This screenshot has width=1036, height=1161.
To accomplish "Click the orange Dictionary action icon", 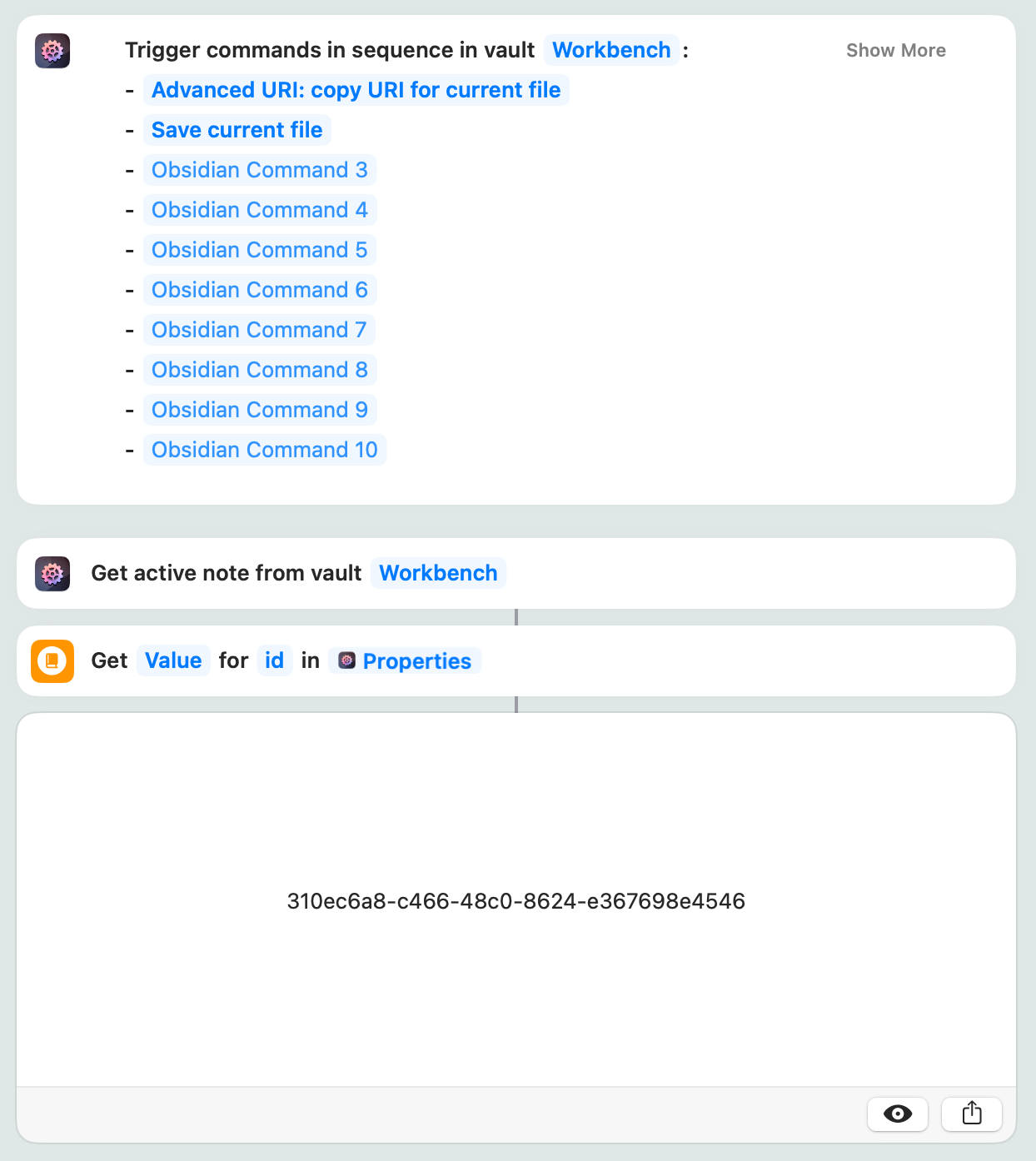I will point(52,661).
